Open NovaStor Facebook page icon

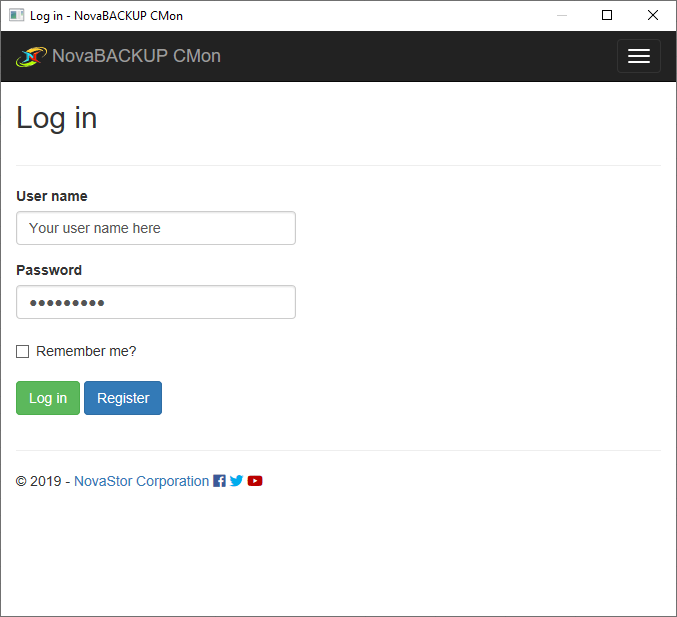[219, 481]
